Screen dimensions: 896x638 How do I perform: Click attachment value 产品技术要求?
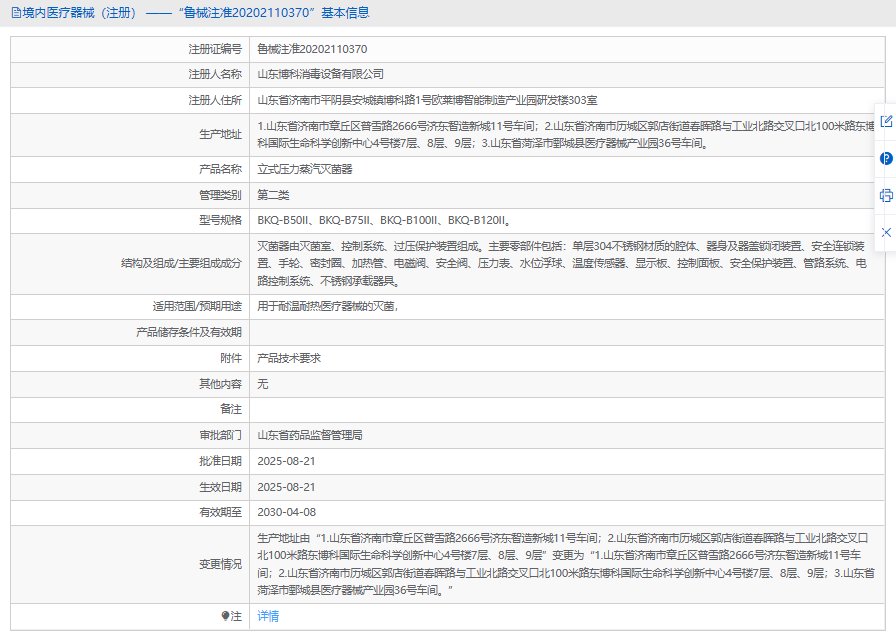tap(289, 358)
